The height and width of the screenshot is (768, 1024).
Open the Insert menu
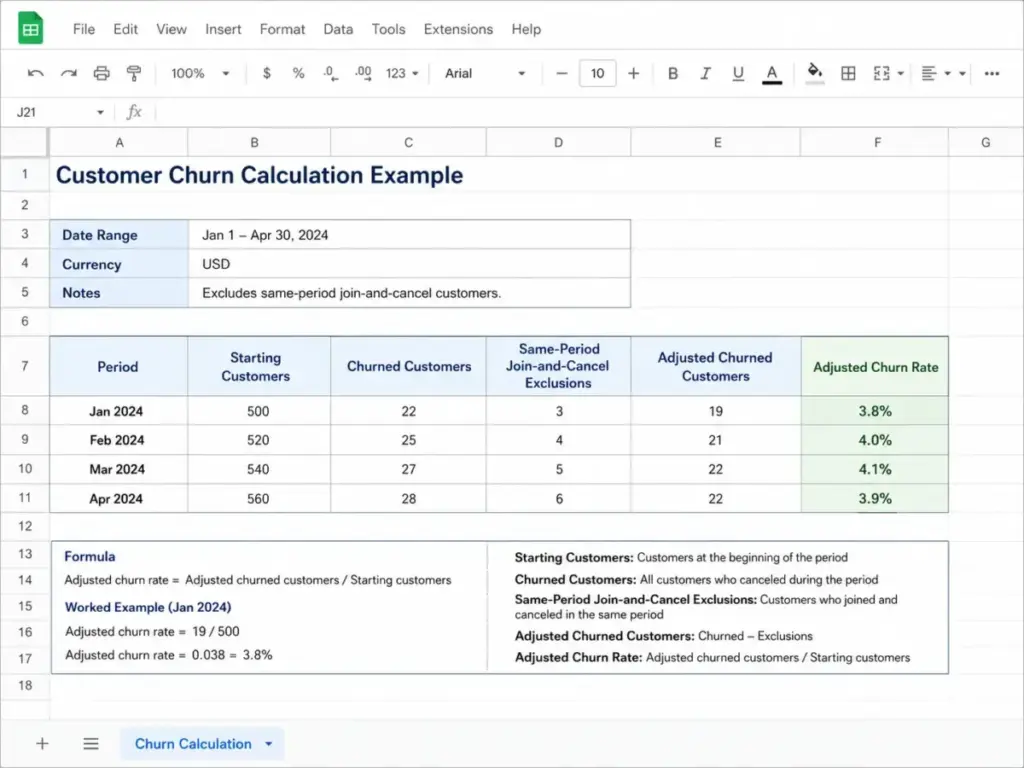223,29
